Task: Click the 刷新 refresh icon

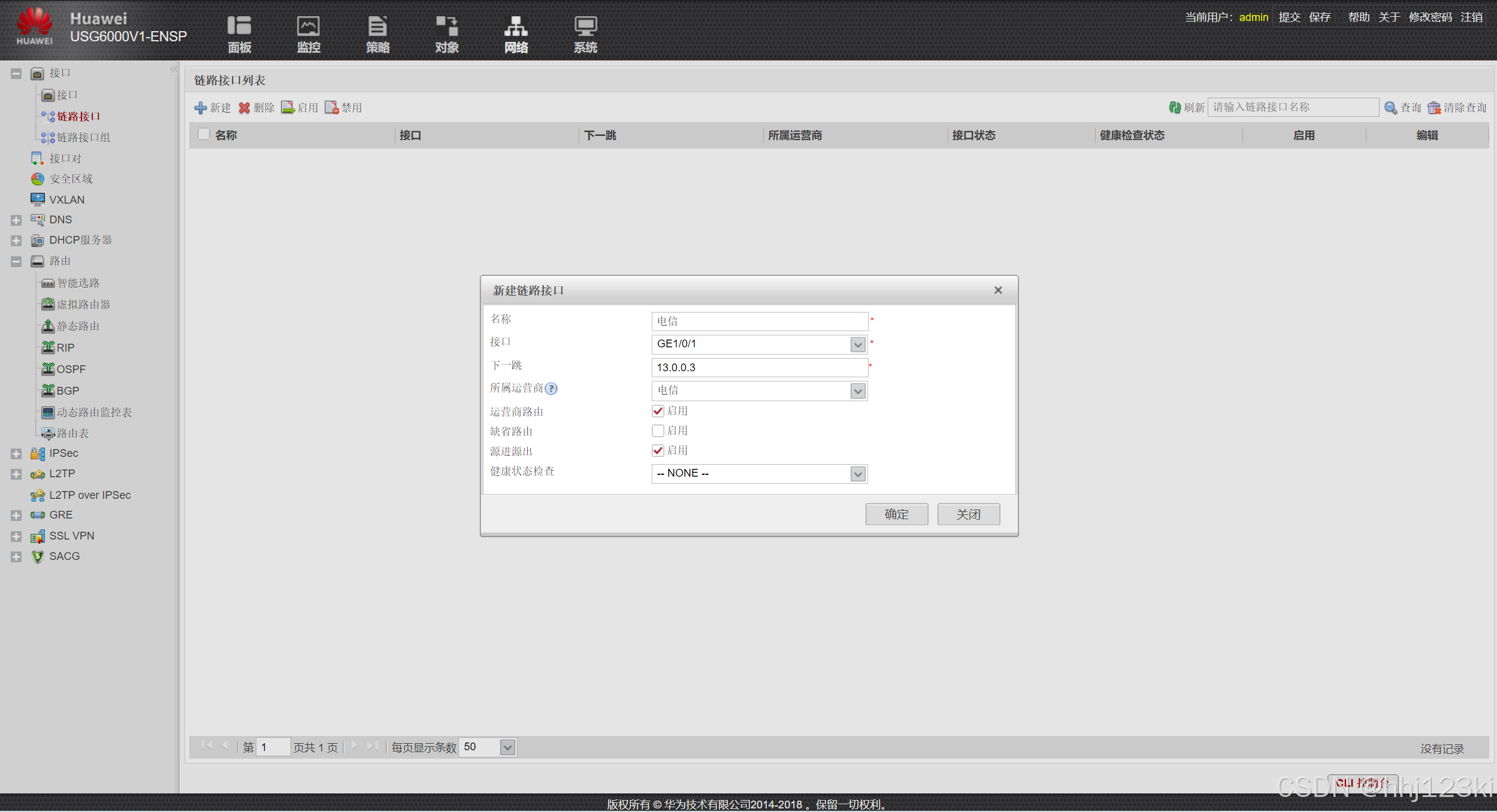Action: 1175,108
